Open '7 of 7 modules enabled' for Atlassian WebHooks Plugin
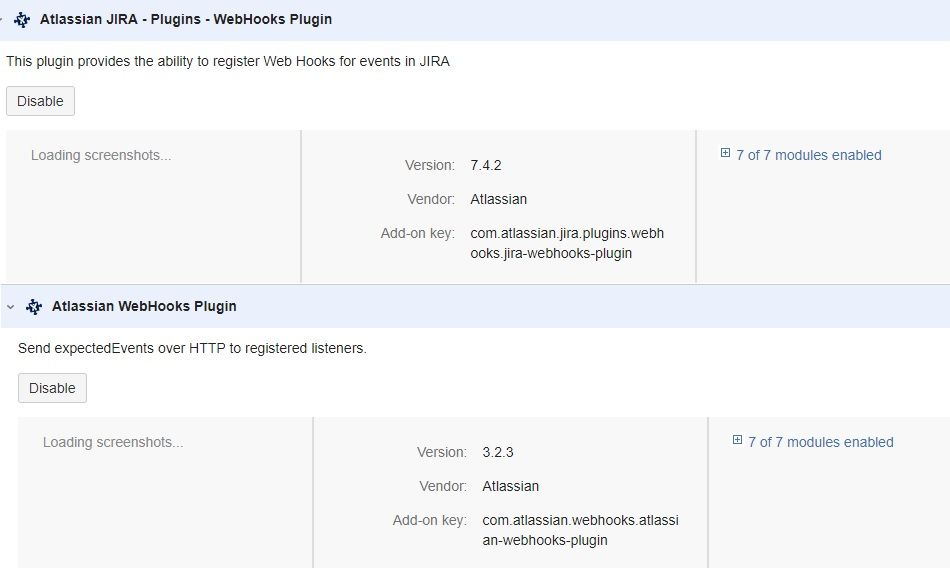Viewport: 950px width, 572px height. 821,442
